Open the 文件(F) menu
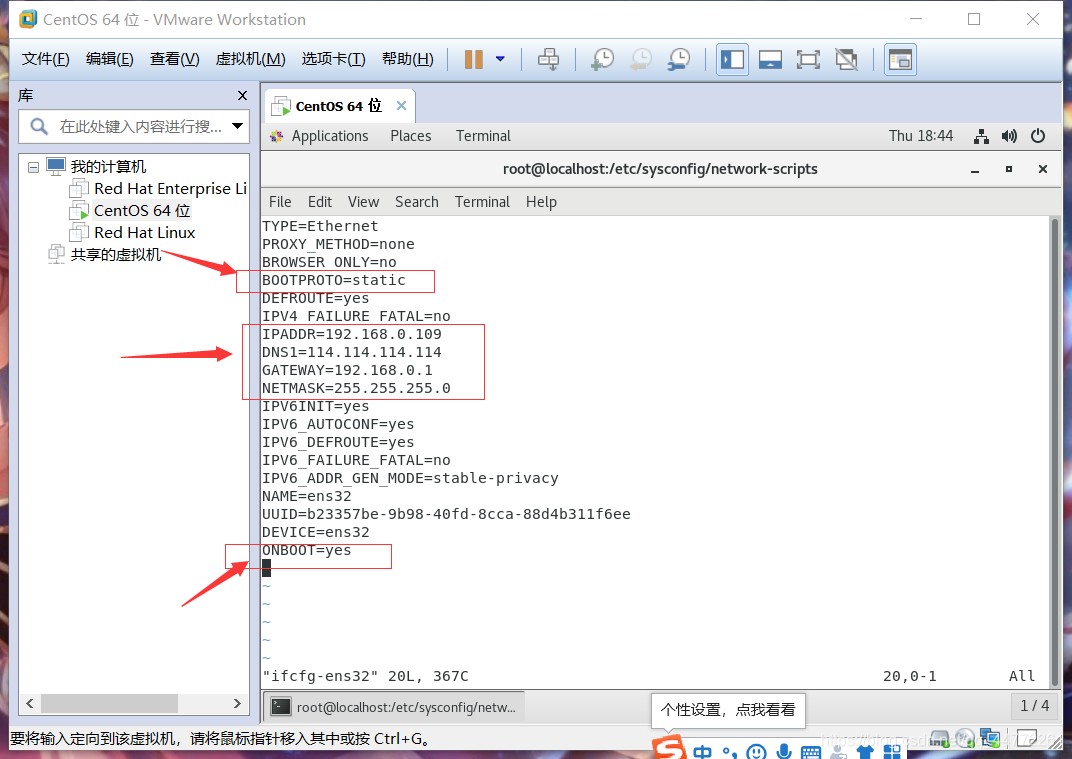This screenshot has width=1072, height=759. click(x=46, y=59)
